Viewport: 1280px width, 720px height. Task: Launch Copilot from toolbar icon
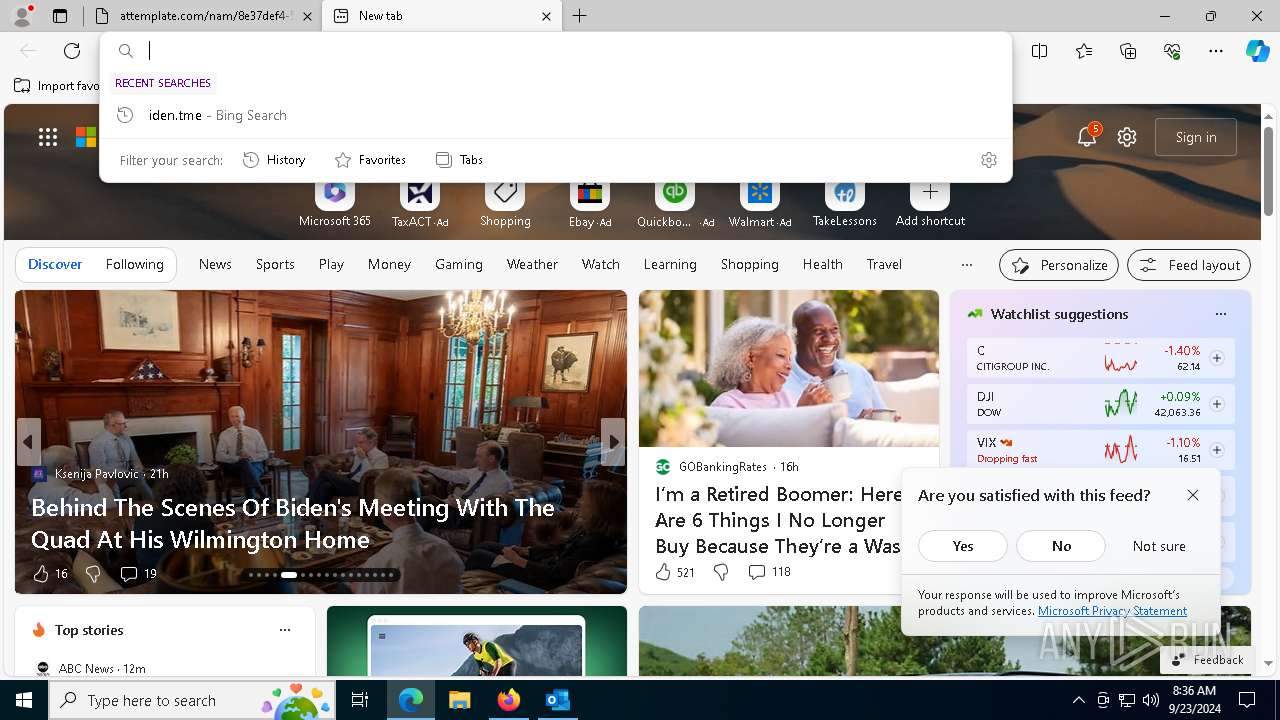[1257, 51]
